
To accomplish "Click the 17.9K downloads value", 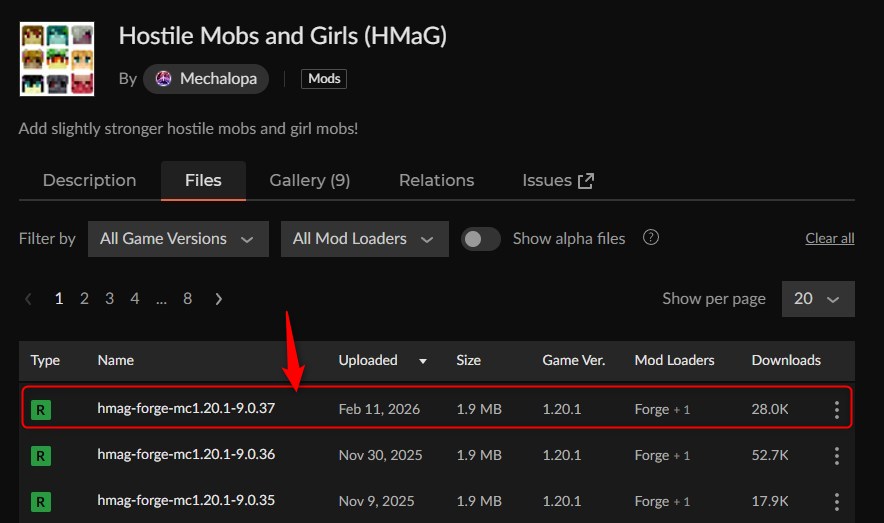I will click(x=770, y=502).
